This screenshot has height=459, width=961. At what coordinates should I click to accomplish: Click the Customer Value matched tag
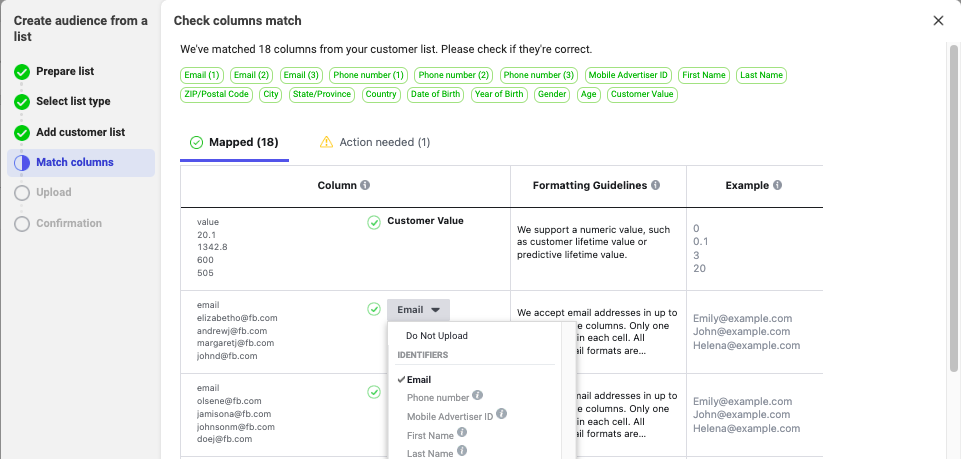point(642,95)
